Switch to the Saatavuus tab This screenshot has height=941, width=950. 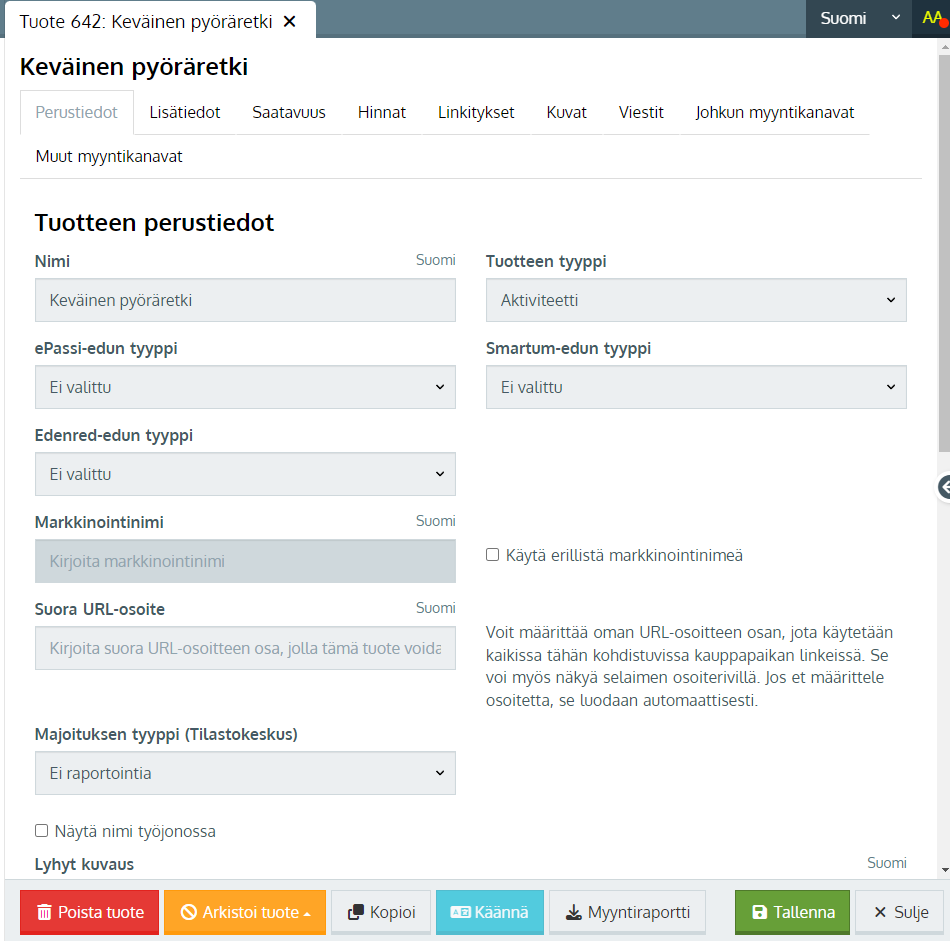click(289, 112)
